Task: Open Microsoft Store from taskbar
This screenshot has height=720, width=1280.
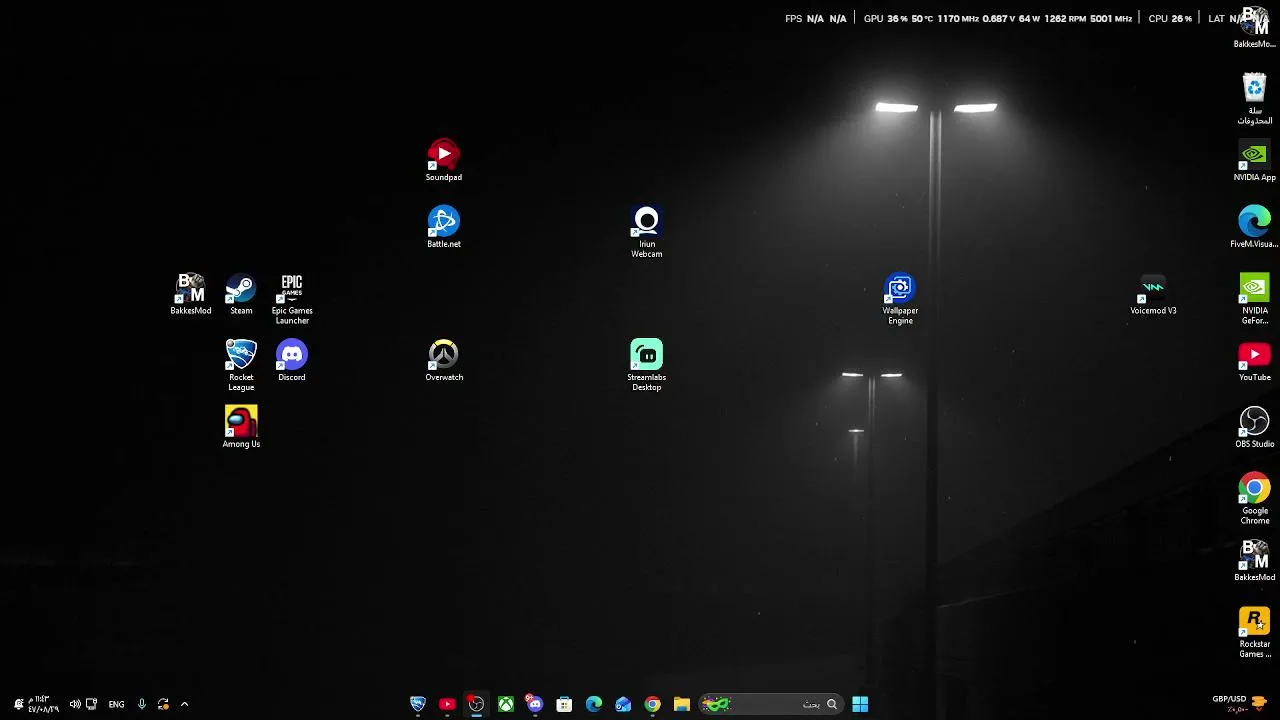Action: coord(564,704)
